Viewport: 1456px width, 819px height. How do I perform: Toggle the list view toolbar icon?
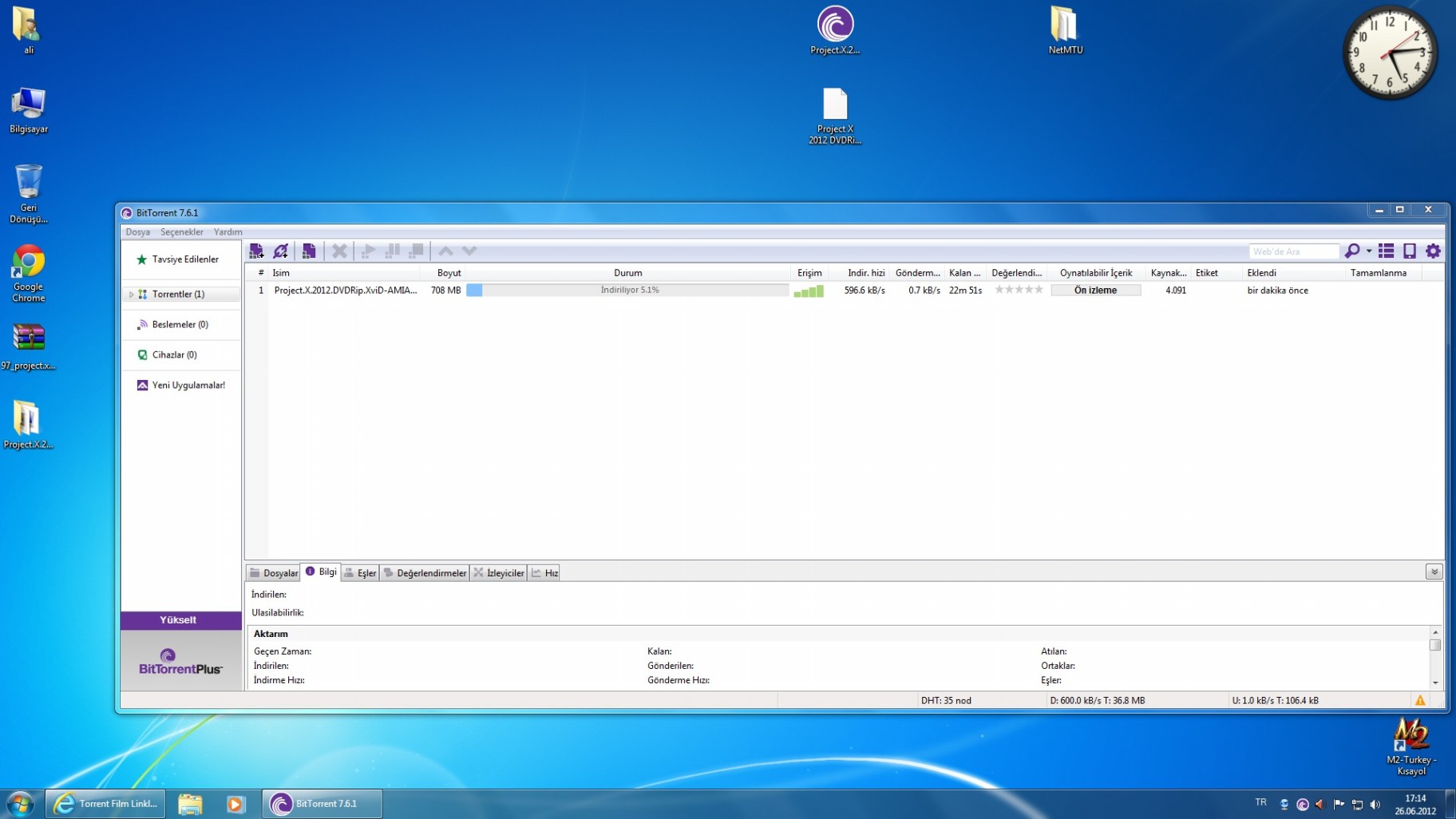coord(1386,251)
